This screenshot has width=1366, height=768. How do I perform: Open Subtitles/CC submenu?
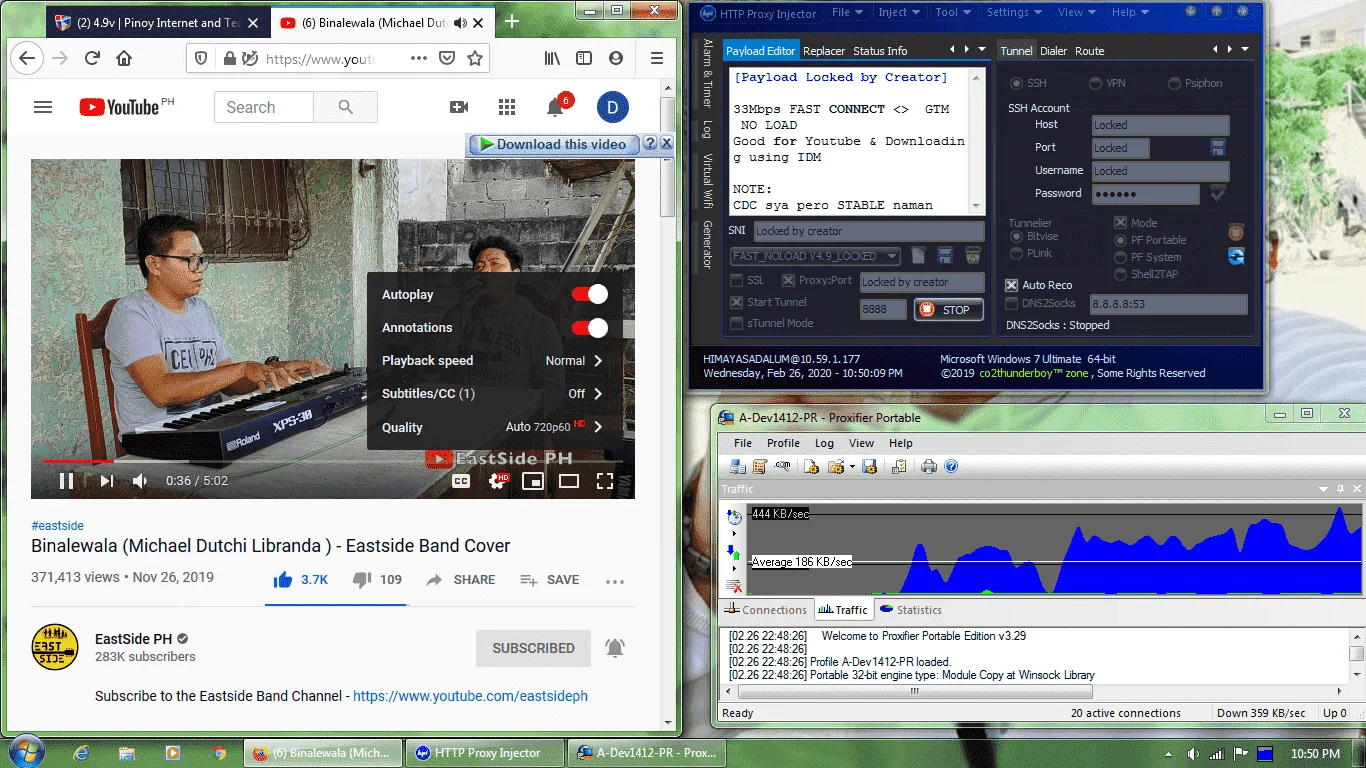pos(495,393)
